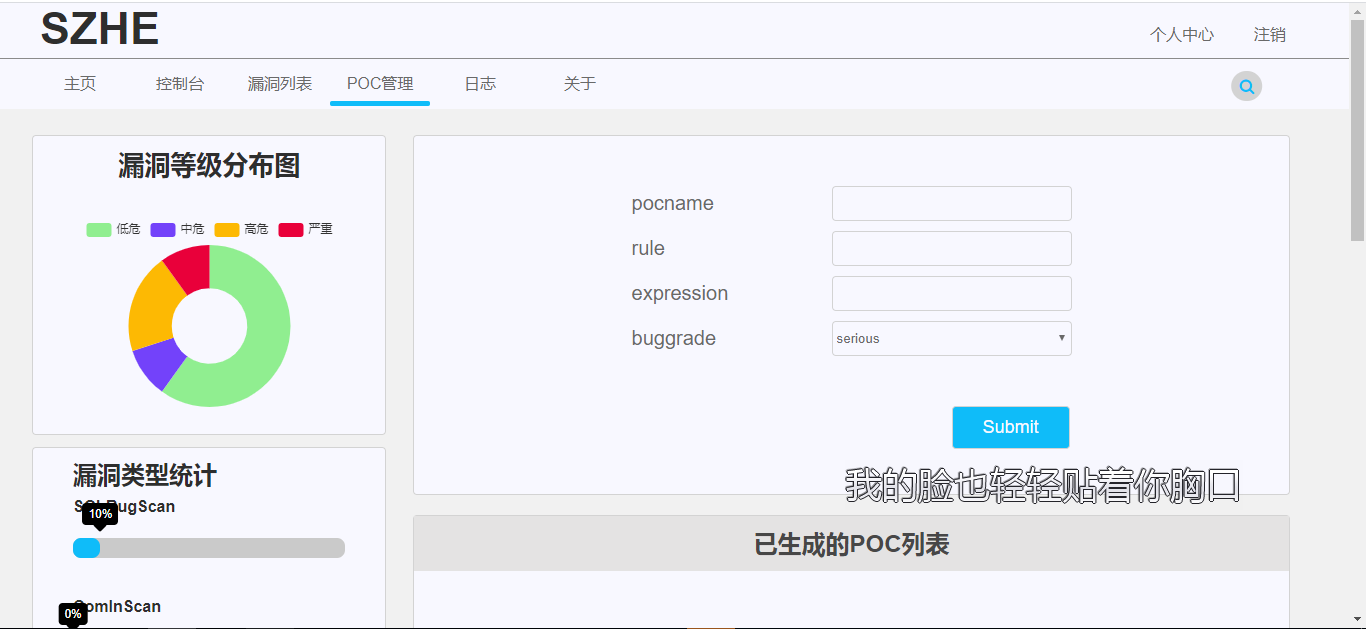
Task: Click the SQLBugScan progress slider
Action: coord(88,547)
